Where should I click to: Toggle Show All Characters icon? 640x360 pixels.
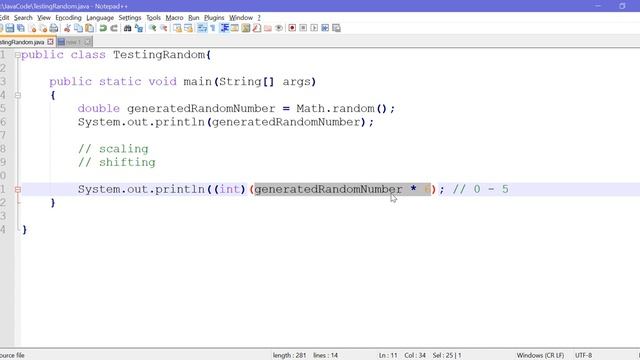click(x=213, y=28)
